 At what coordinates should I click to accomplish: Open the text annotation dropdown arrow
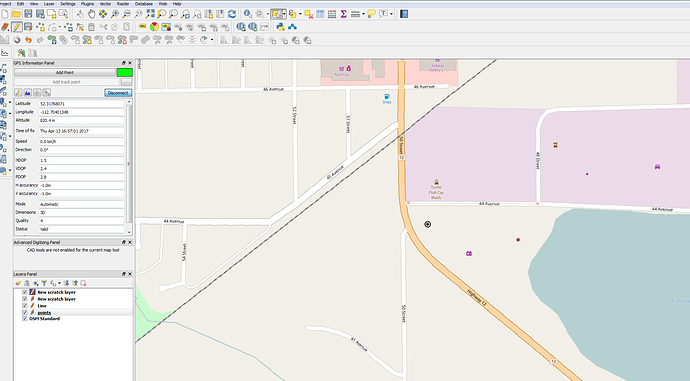click(391, 14)
